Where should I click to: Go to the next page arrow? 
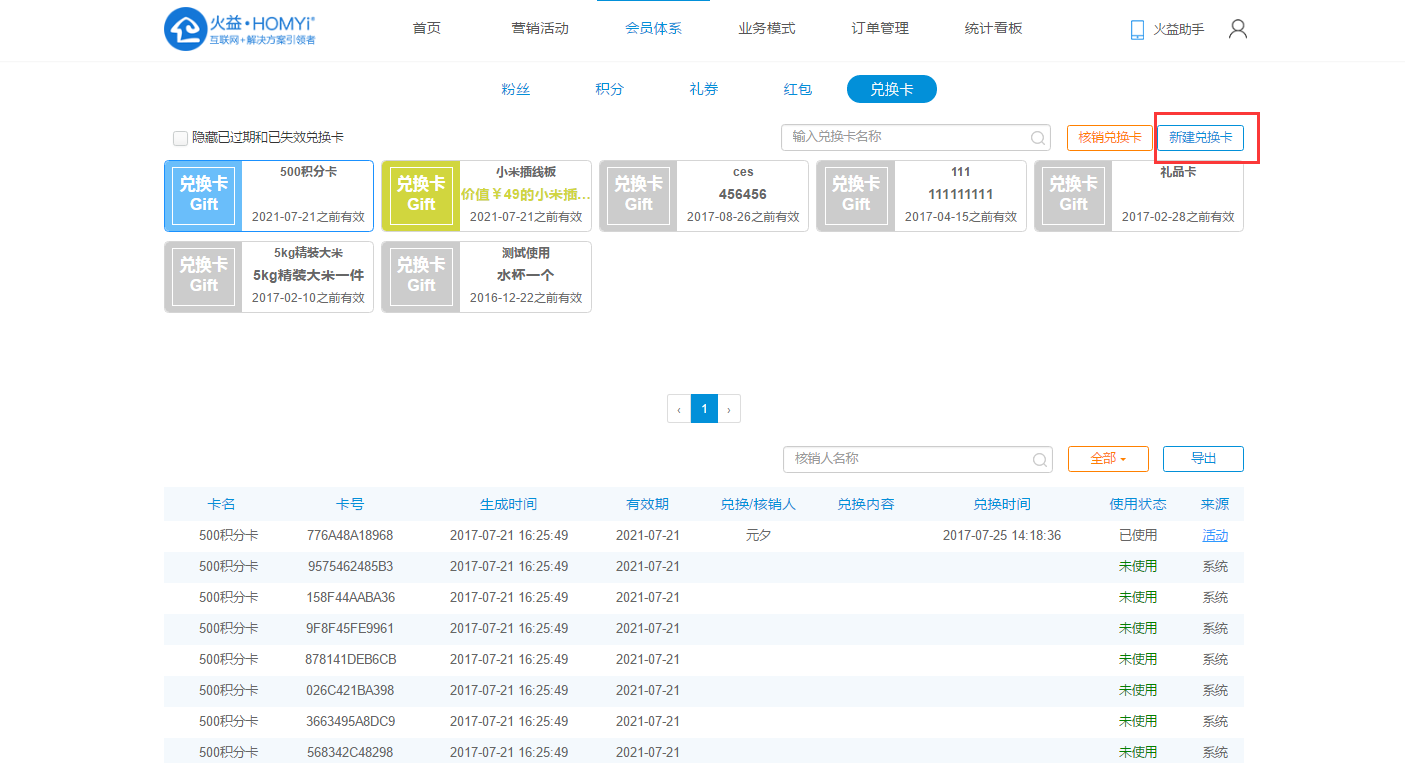(x=729, y=409)
